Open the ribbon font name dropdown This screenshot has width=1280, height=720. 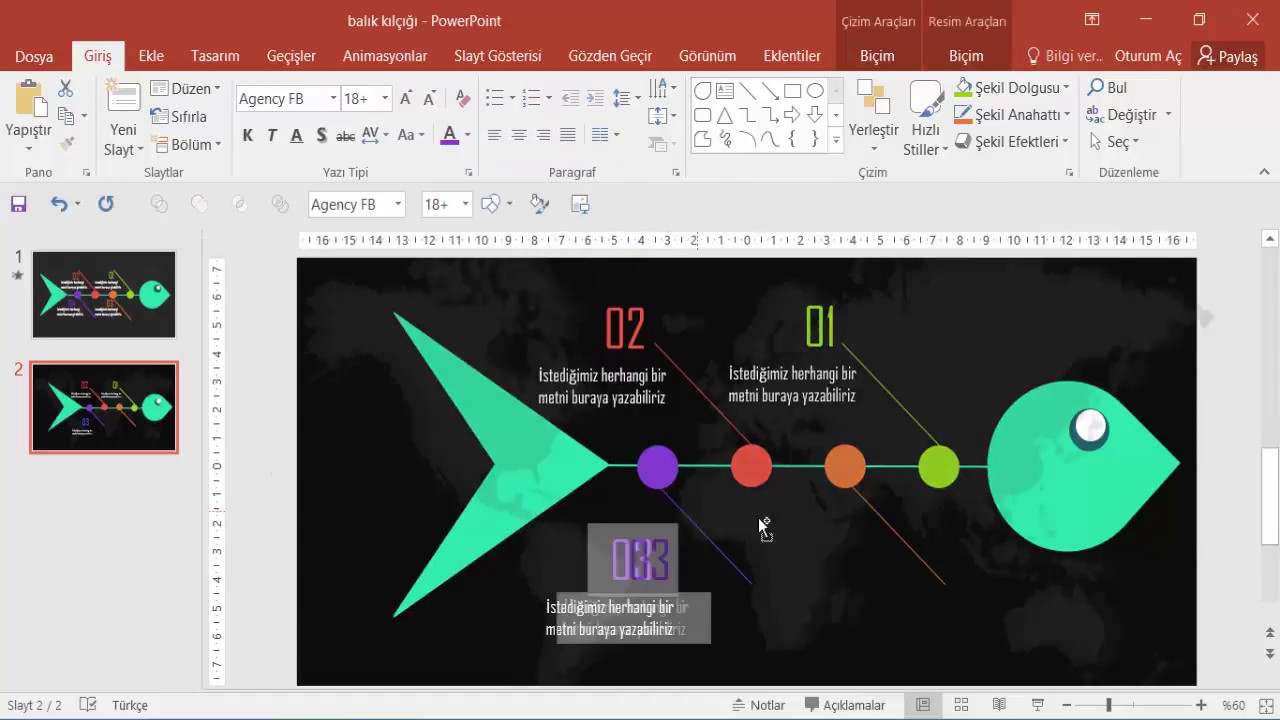pyautogui.click(x=333, y=98)
